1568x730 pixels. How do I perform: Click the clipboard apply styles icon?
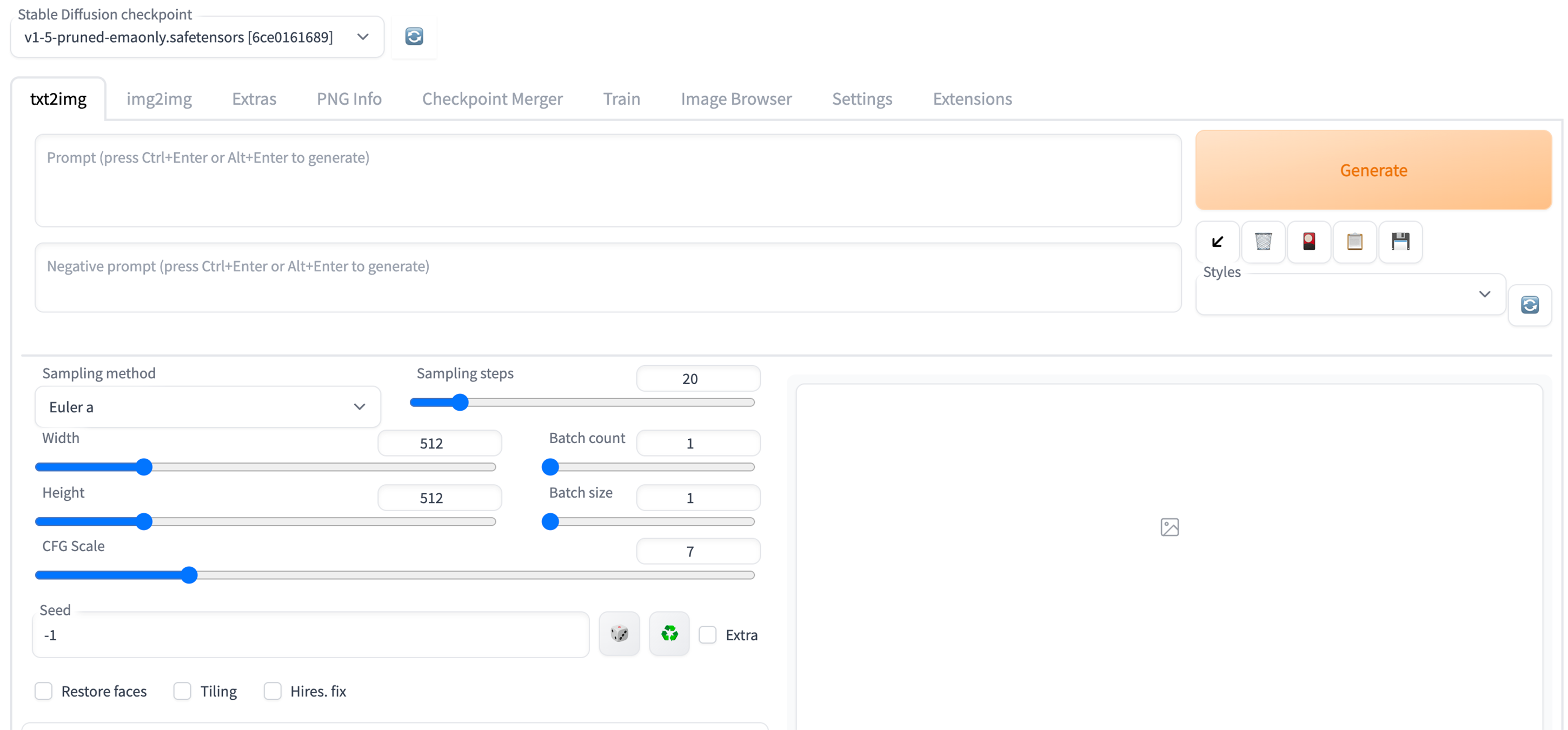tap(1354, 242)
